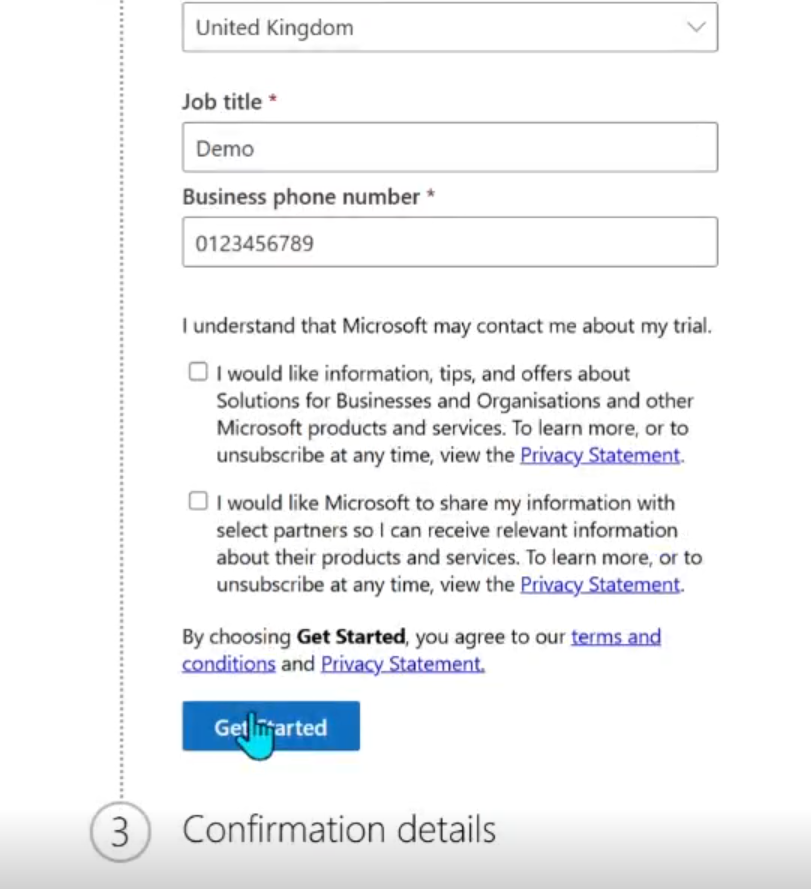Focus the Business phone number input field
Viewport: 811px width, 889px height.
click(449, 242)
